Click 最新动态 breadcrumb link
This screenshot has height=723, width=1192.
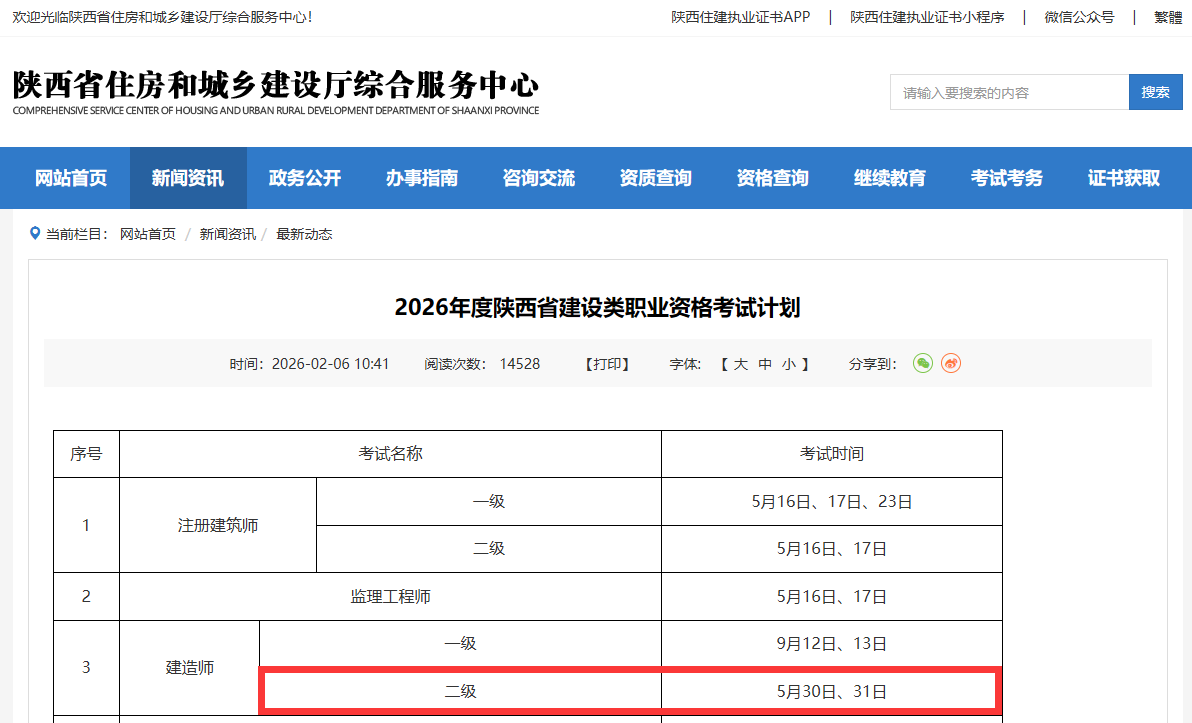(x=304, y=234)
